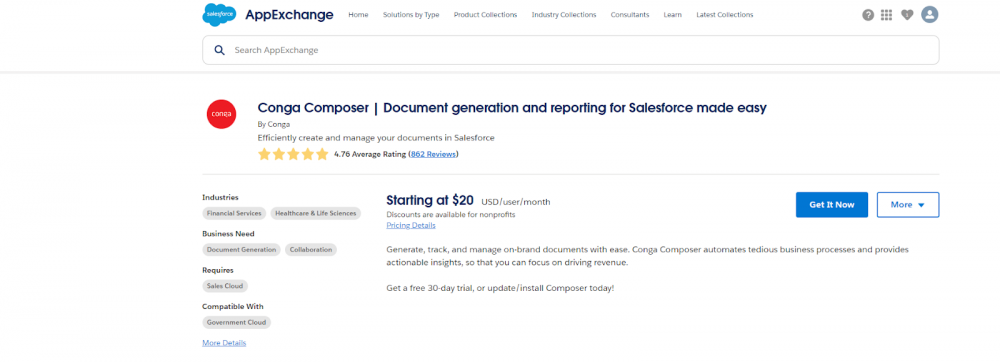This screenshot has width=1000, height=362.
Task: Open Solutions by Type menu
Action: tap(411, 15)
